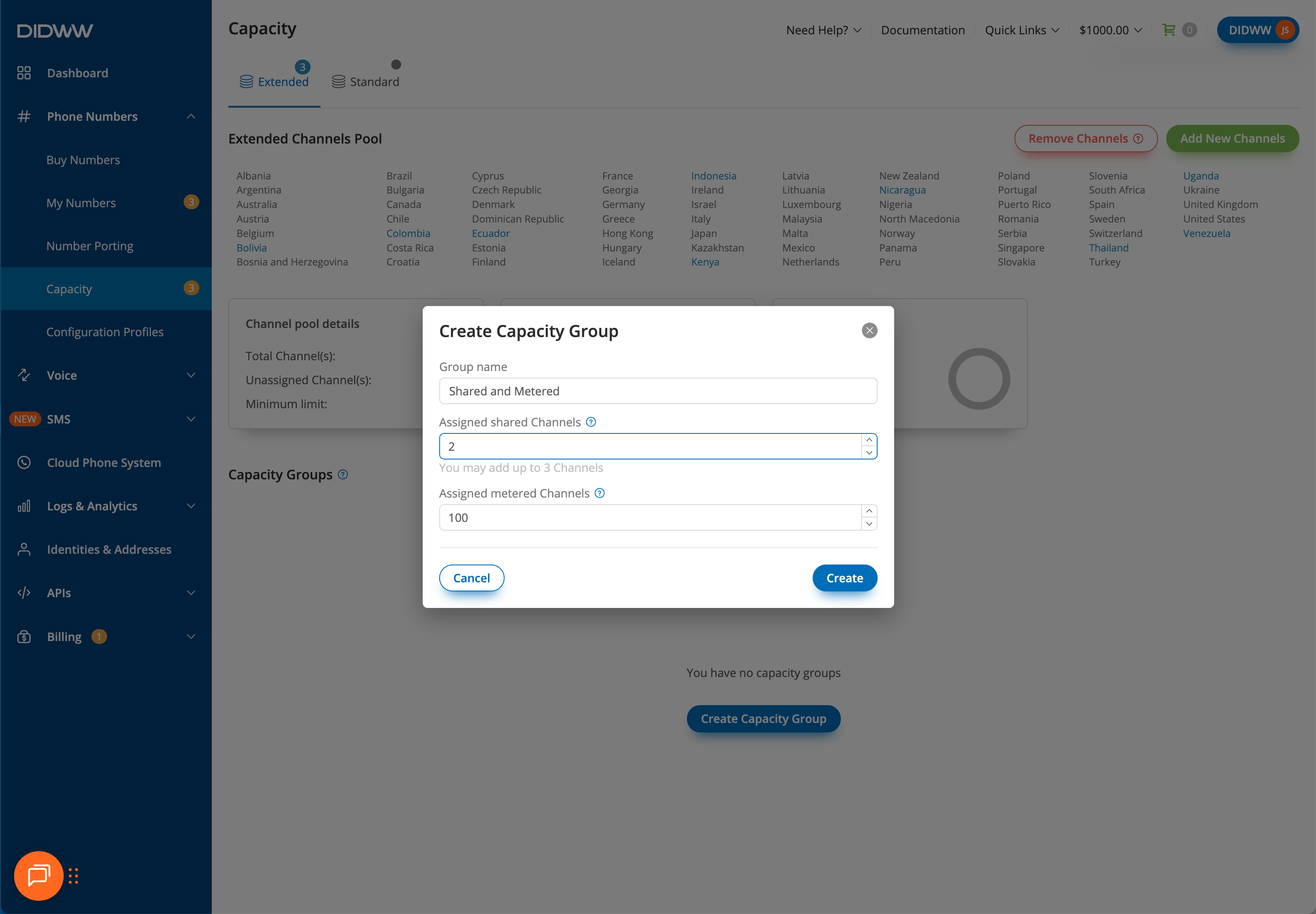Click Colombia in channels pool list
Screen dimensions: 1316x914
pos(408,233)
